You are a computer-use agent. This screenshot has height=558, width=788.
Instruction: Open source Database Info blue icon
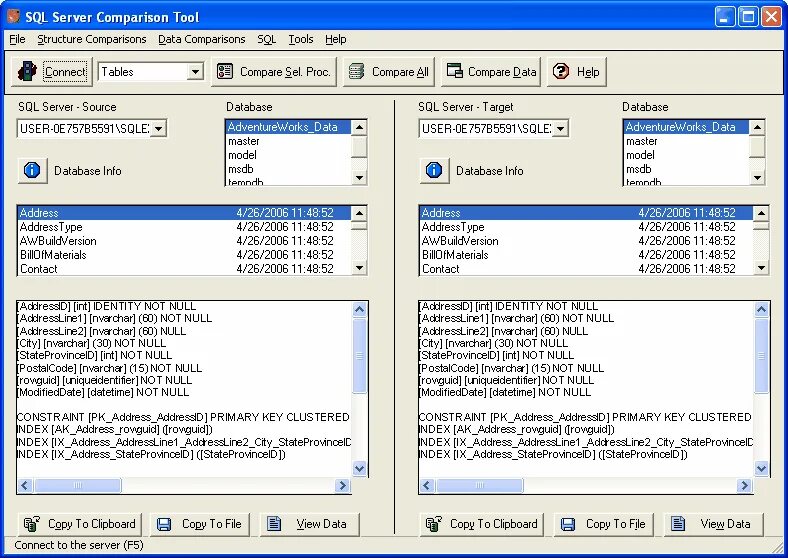click(x=32, y=170)
